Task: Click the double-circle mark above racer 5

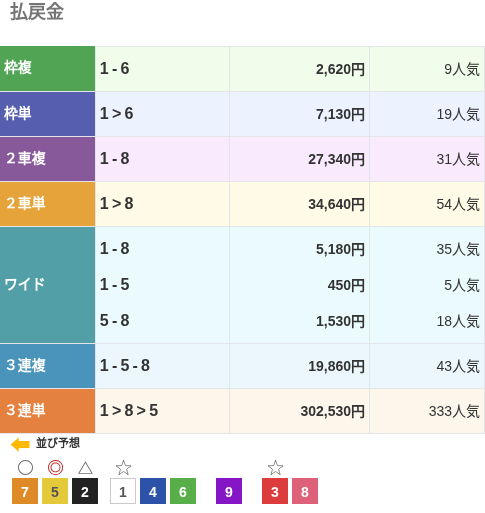Action: (55, 467)
